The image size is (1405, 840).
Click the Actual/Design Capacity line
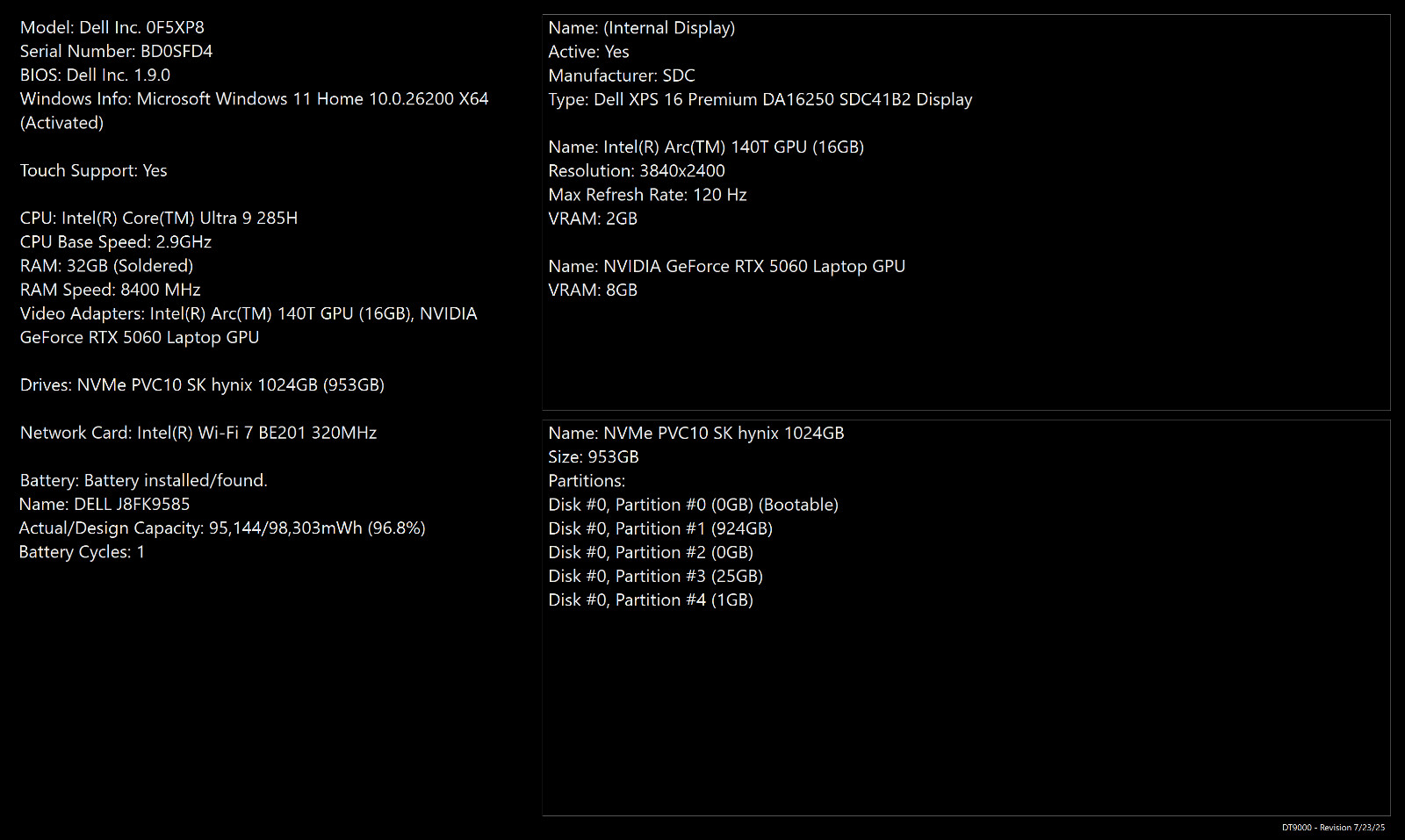coord(222,528)
